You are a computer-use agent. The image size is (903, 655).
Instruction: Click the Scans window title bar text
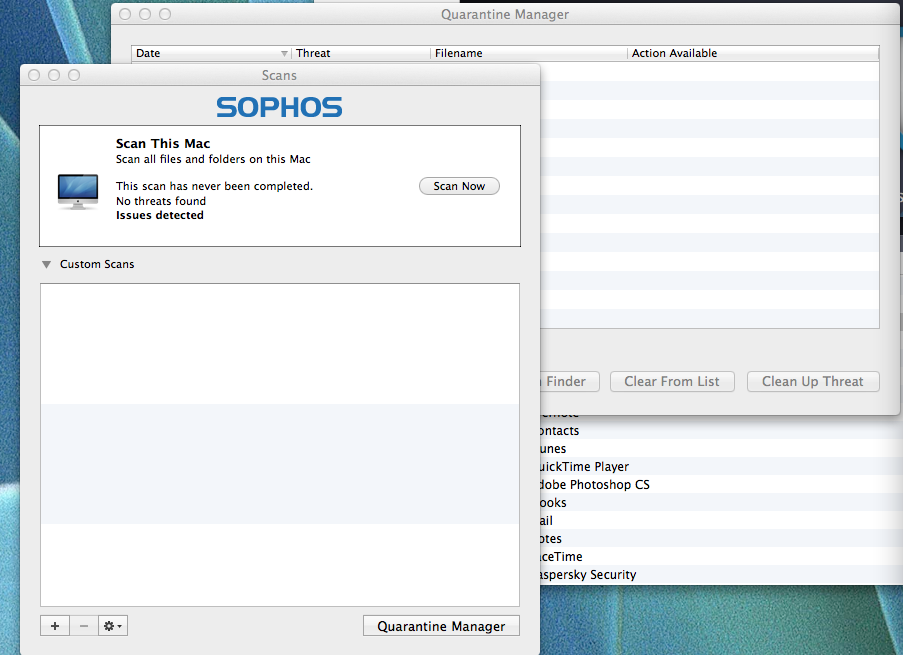279,75
